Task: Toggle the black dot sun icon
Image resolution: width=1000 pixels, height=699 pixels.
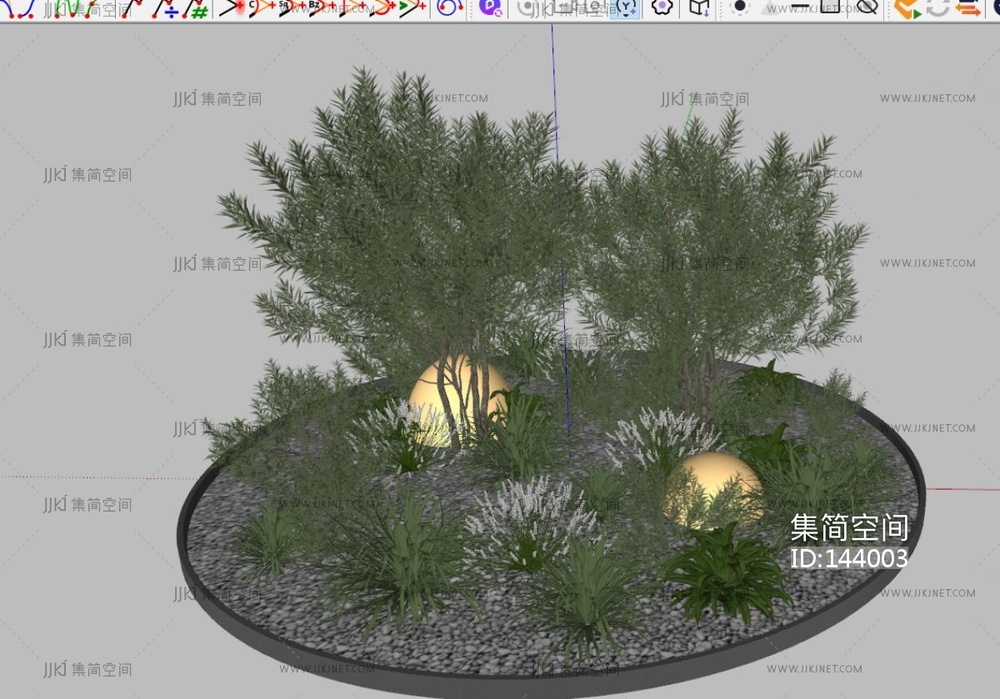Action: [x=740, y=7]
